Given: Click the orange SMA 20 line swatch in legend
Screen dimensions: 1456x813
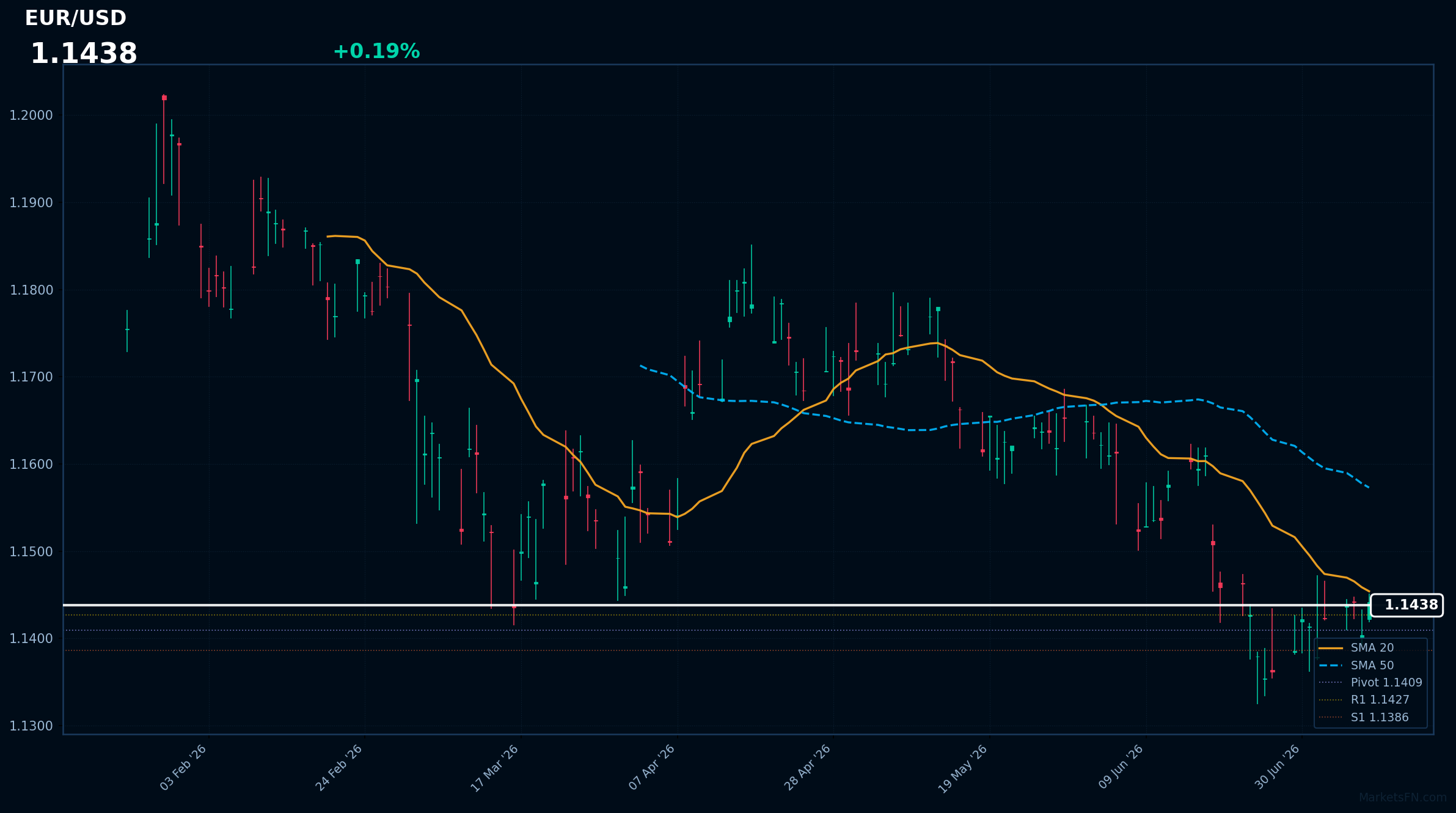Looking at the screenshot, I should coord(1331,648).
